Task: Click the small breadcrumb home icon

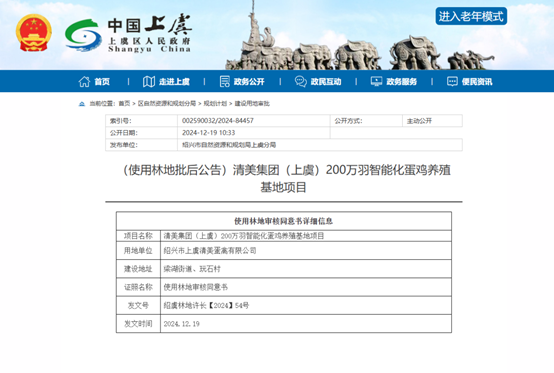Action: (82, 104)
